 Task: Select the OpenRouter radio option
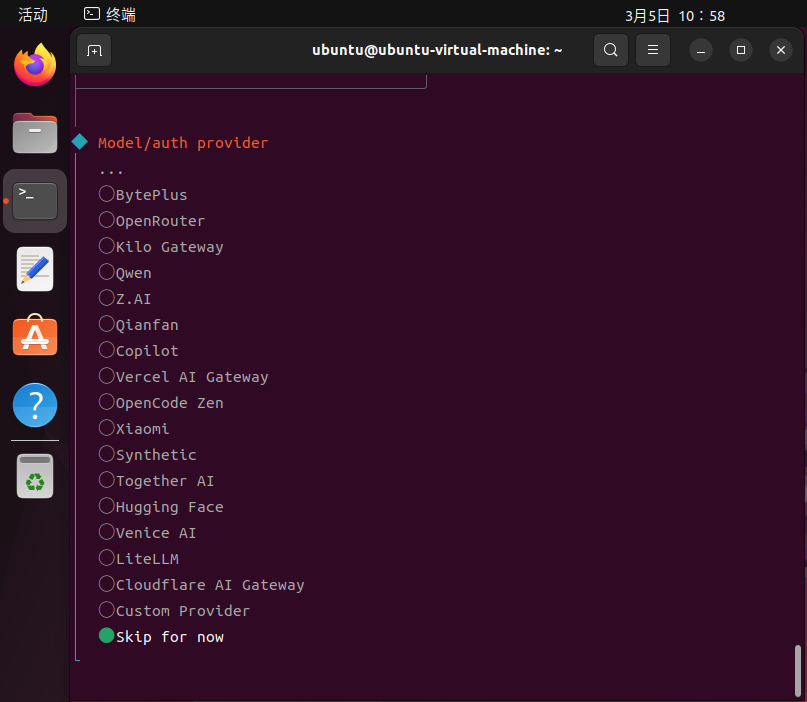[x=152, y=220]
